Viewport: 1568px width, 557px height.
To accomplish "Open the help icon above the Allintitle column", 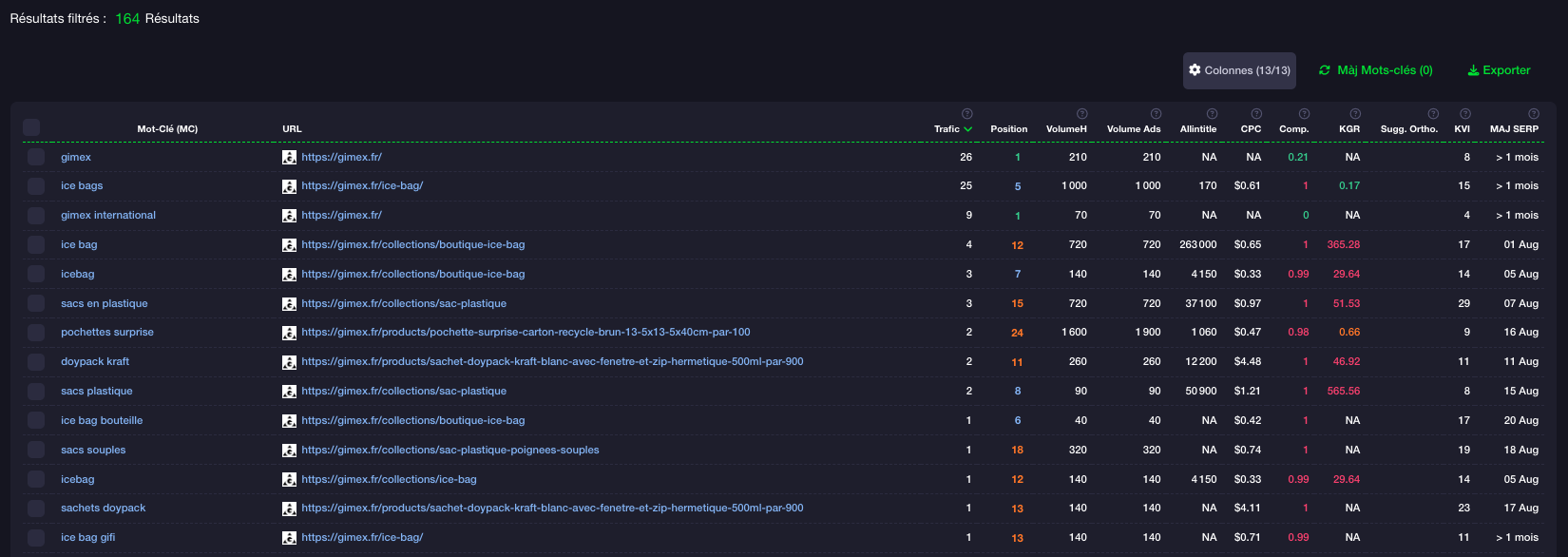I will click(1211, 114).
